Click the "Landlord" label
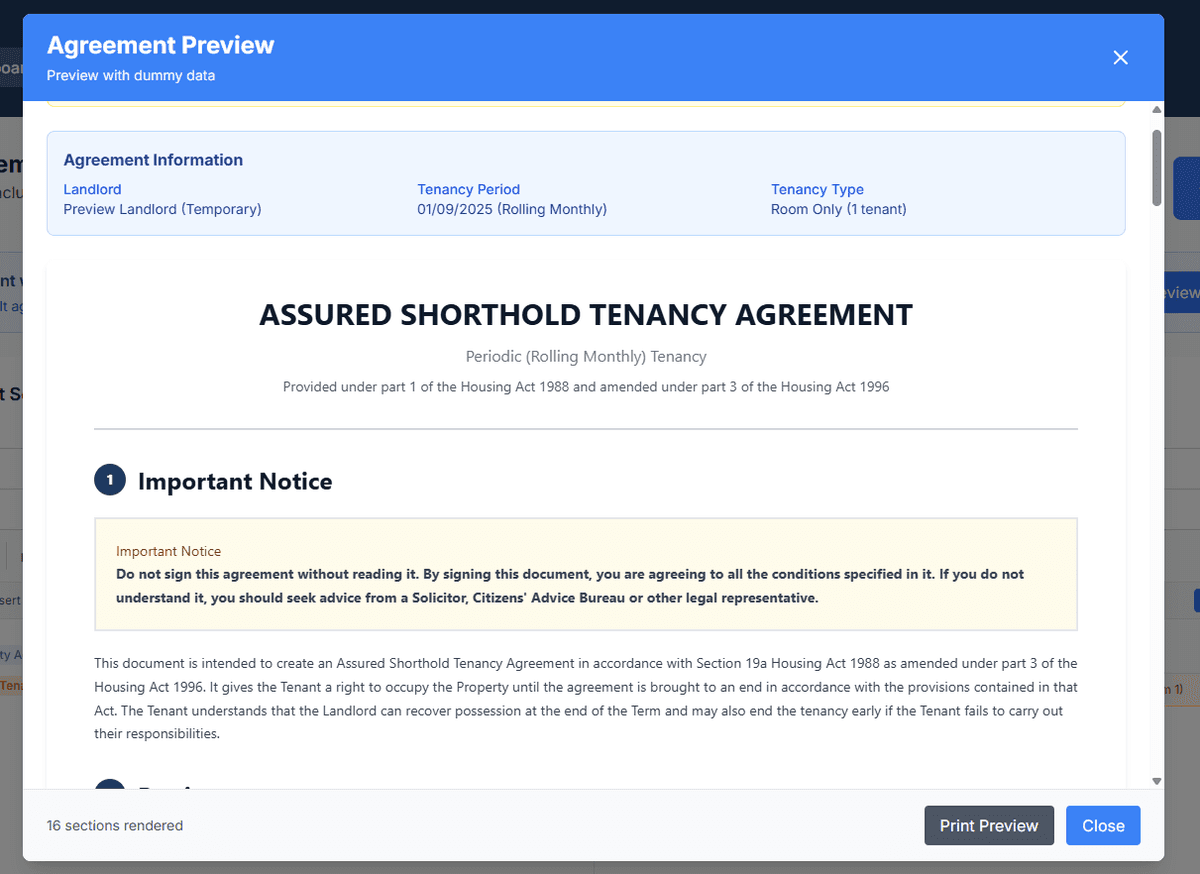Image resolution: width=1200 pixels, height=874 pixels. 92,189
